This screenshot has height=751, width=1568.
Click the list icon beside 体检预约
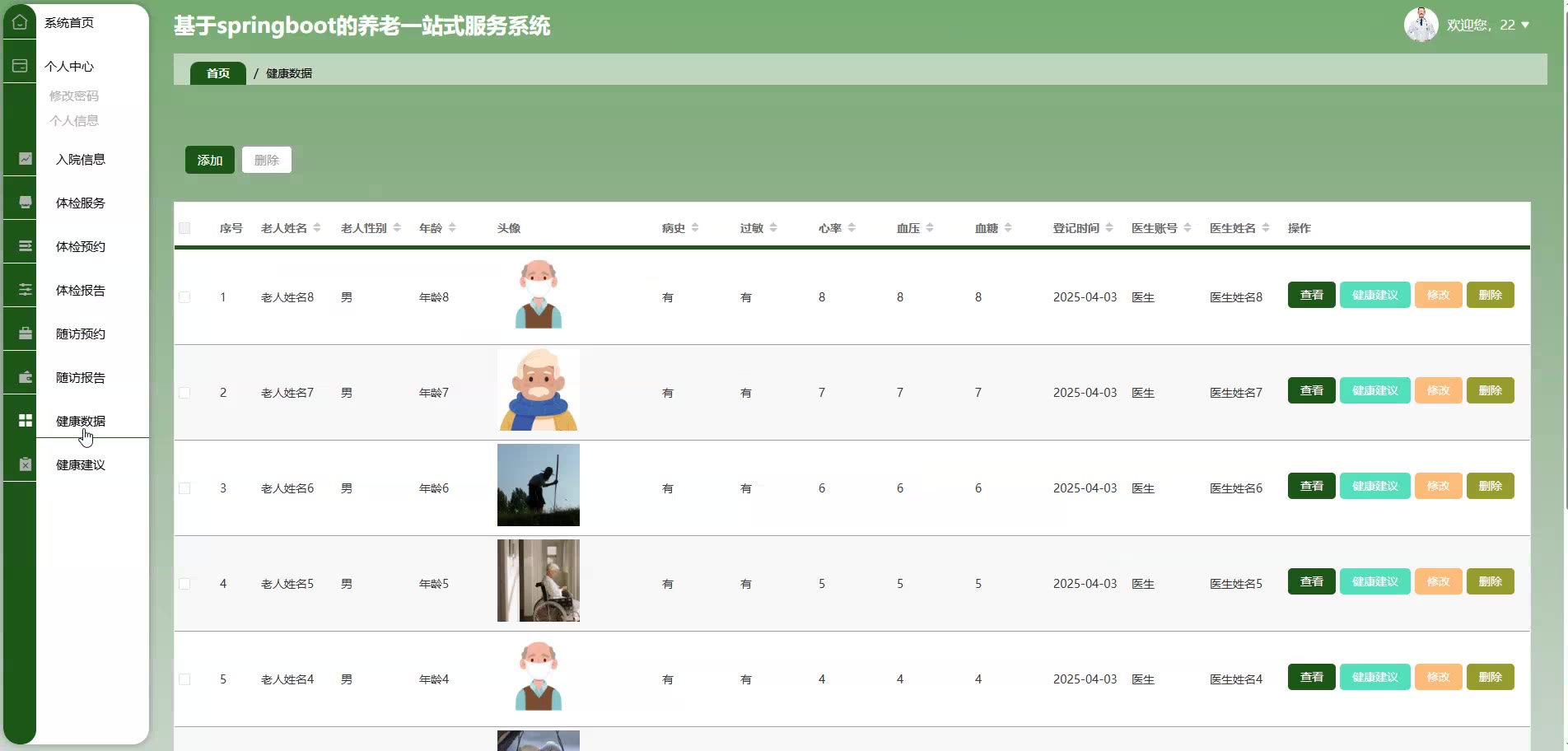[26, 246]
